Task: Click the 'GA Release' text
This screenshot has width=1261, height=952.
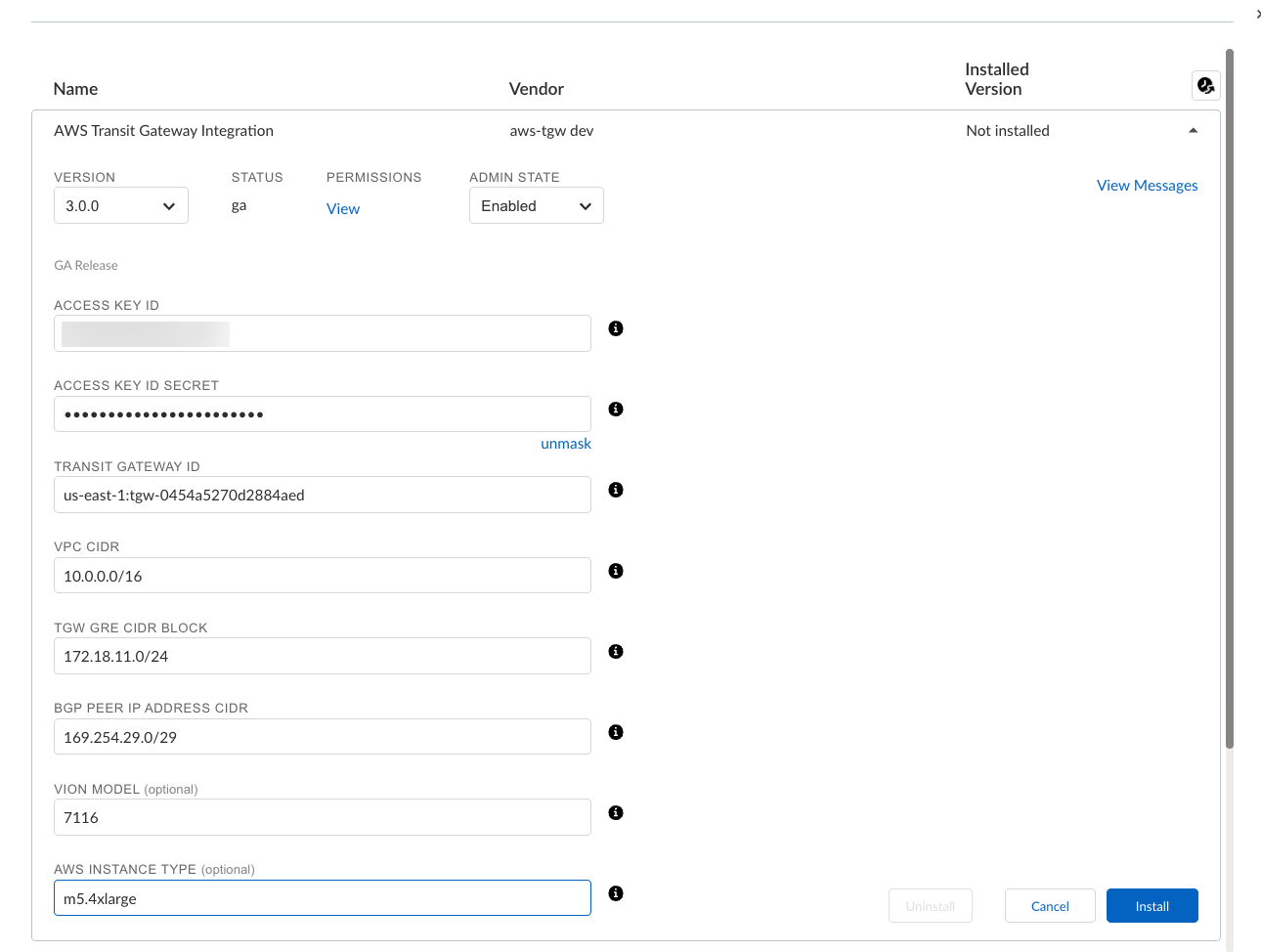Action: point(86,265)
